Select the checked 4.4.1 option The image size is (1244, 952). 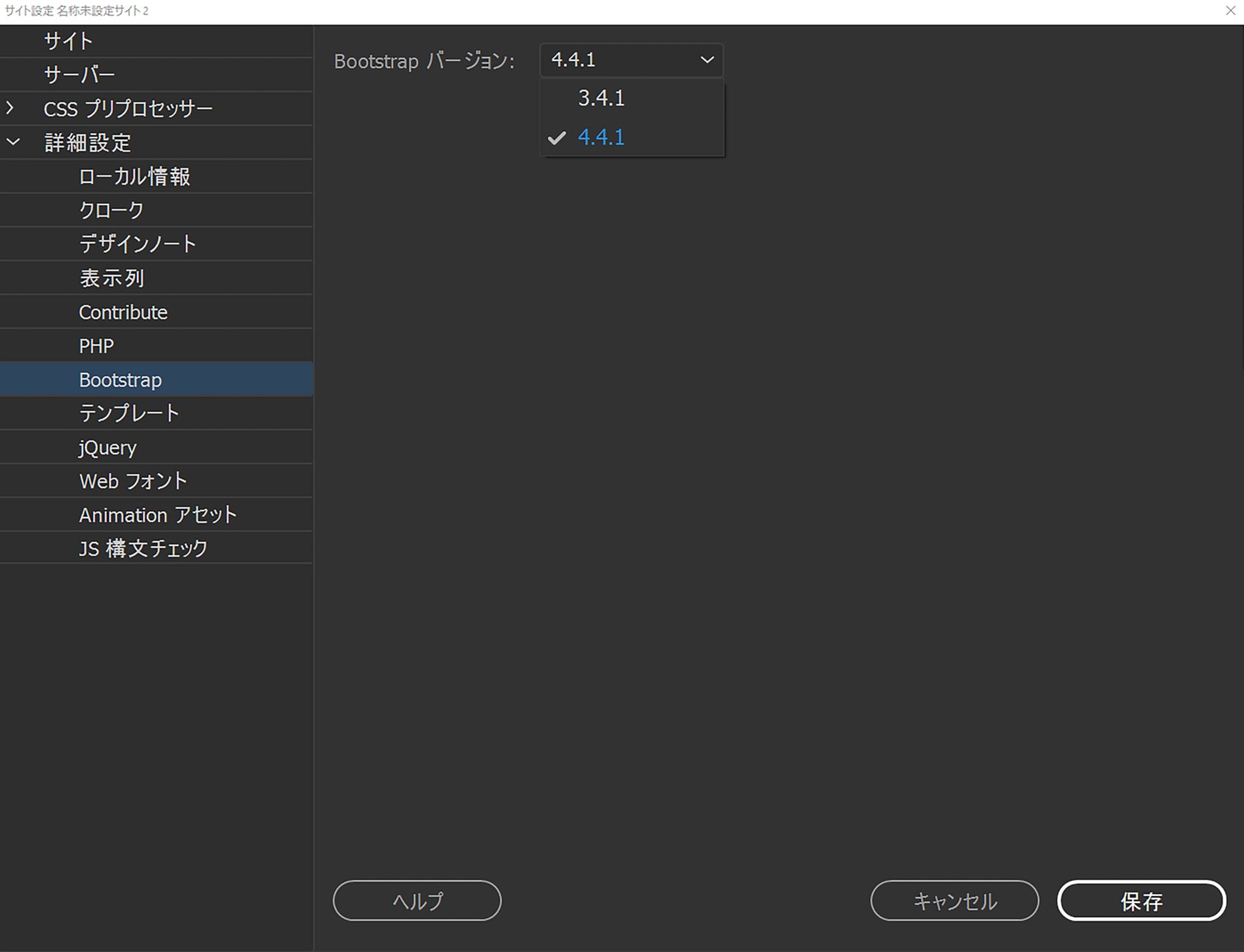click(x=601, y=137)
